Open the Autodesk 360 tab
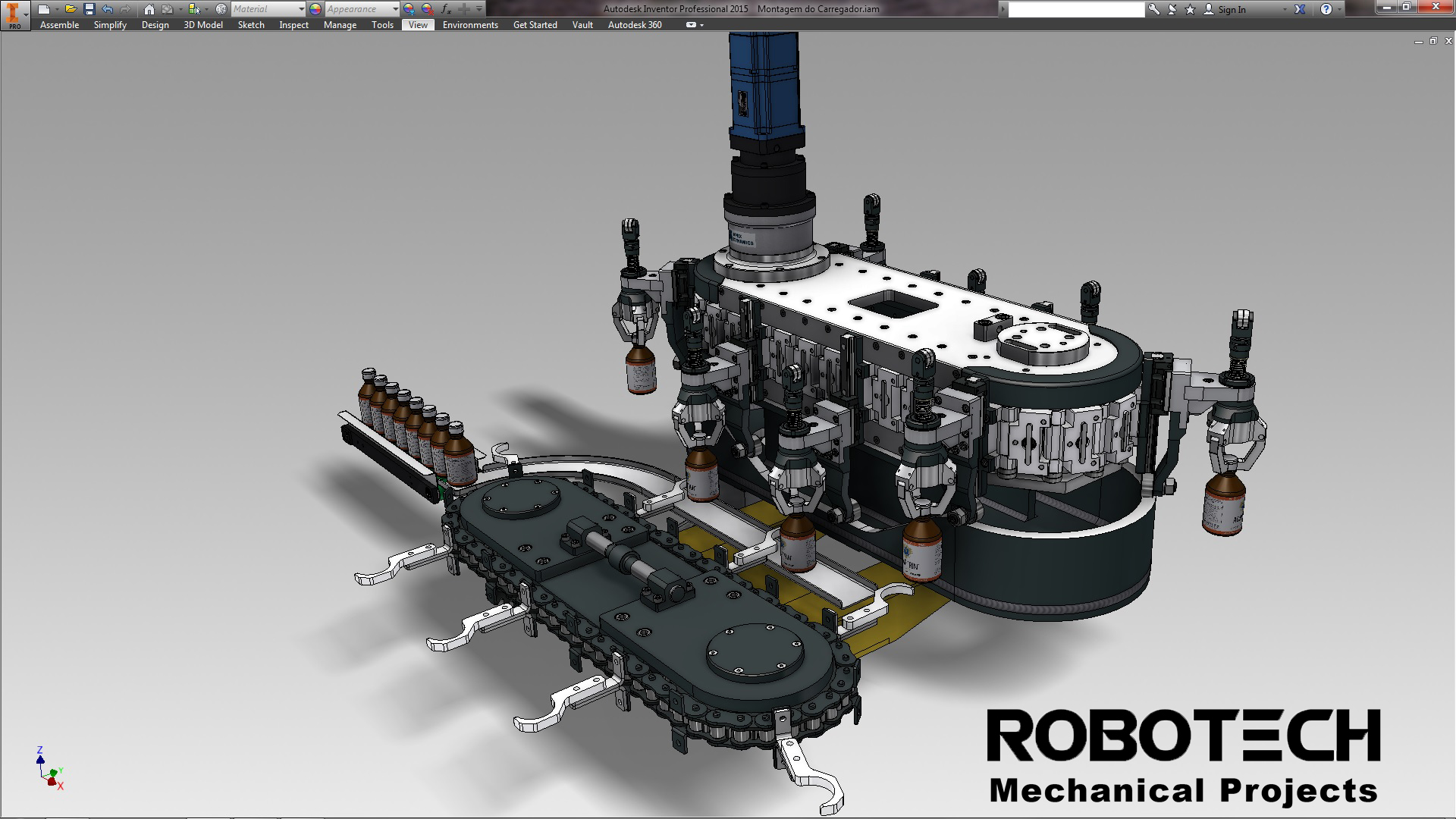This screenshot has width=1456, height=819. 635,25
